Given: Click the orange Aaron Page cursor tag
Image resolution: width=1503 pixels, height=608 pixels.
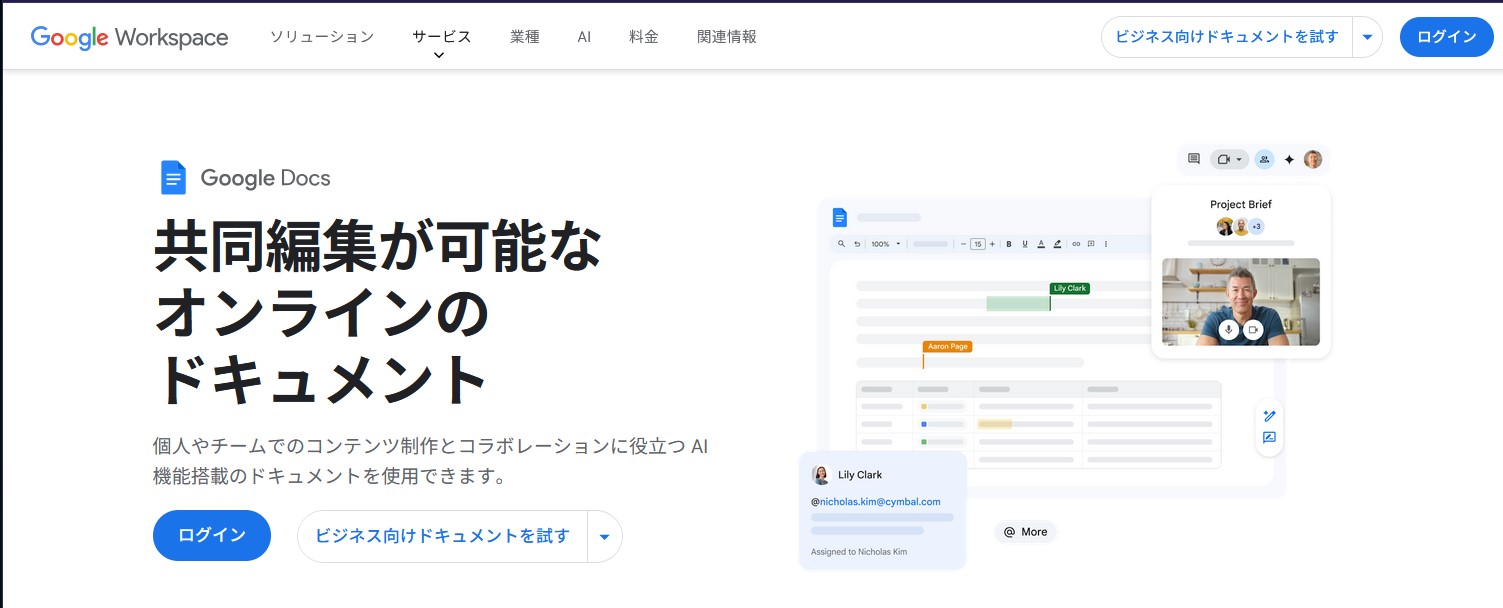Looking at the screenshot, I should (x=947, y=346).
